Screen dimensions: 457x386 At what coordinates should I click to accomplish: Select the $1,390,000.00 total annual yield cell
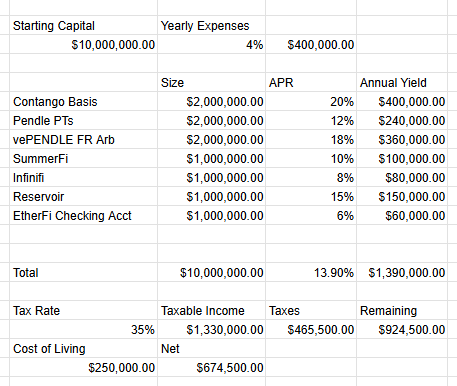point(402,272)
